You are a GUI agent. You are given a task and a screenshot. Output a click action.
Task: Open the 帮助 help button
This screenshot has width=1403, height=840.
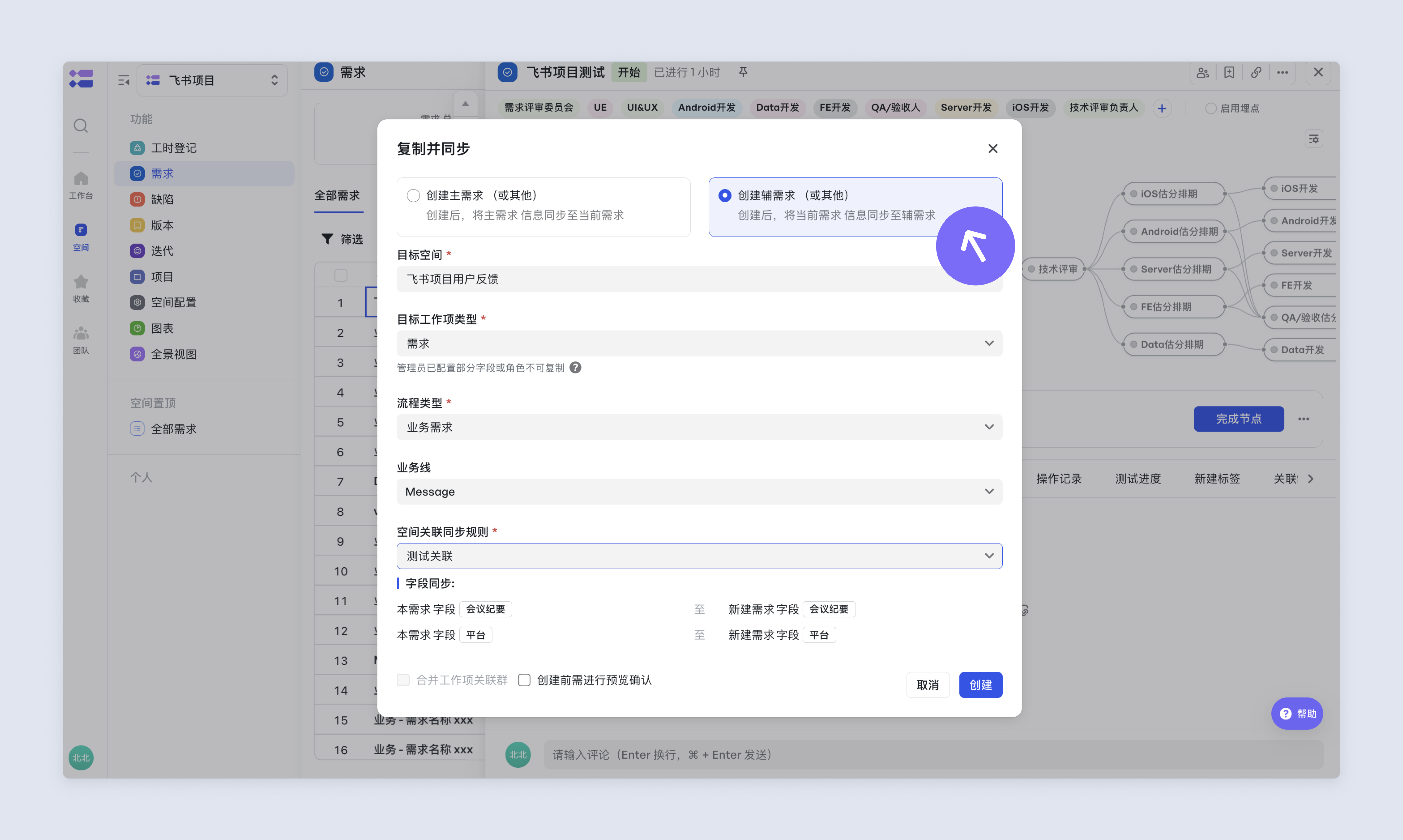click(1297, 714)
